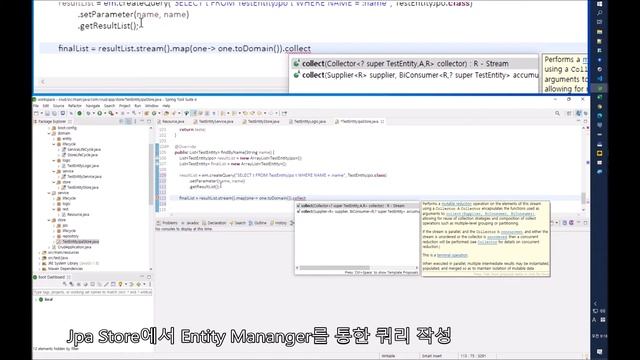Open the terminal console toolbar icon
Viewport: 640px width, 360px height.
pyautogui.click(x=63, y=113)
